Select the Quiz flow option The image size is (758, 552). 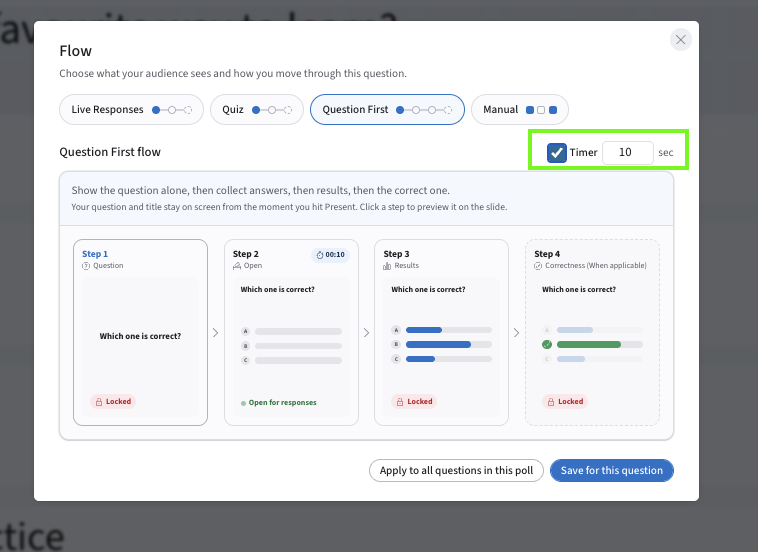257,110
